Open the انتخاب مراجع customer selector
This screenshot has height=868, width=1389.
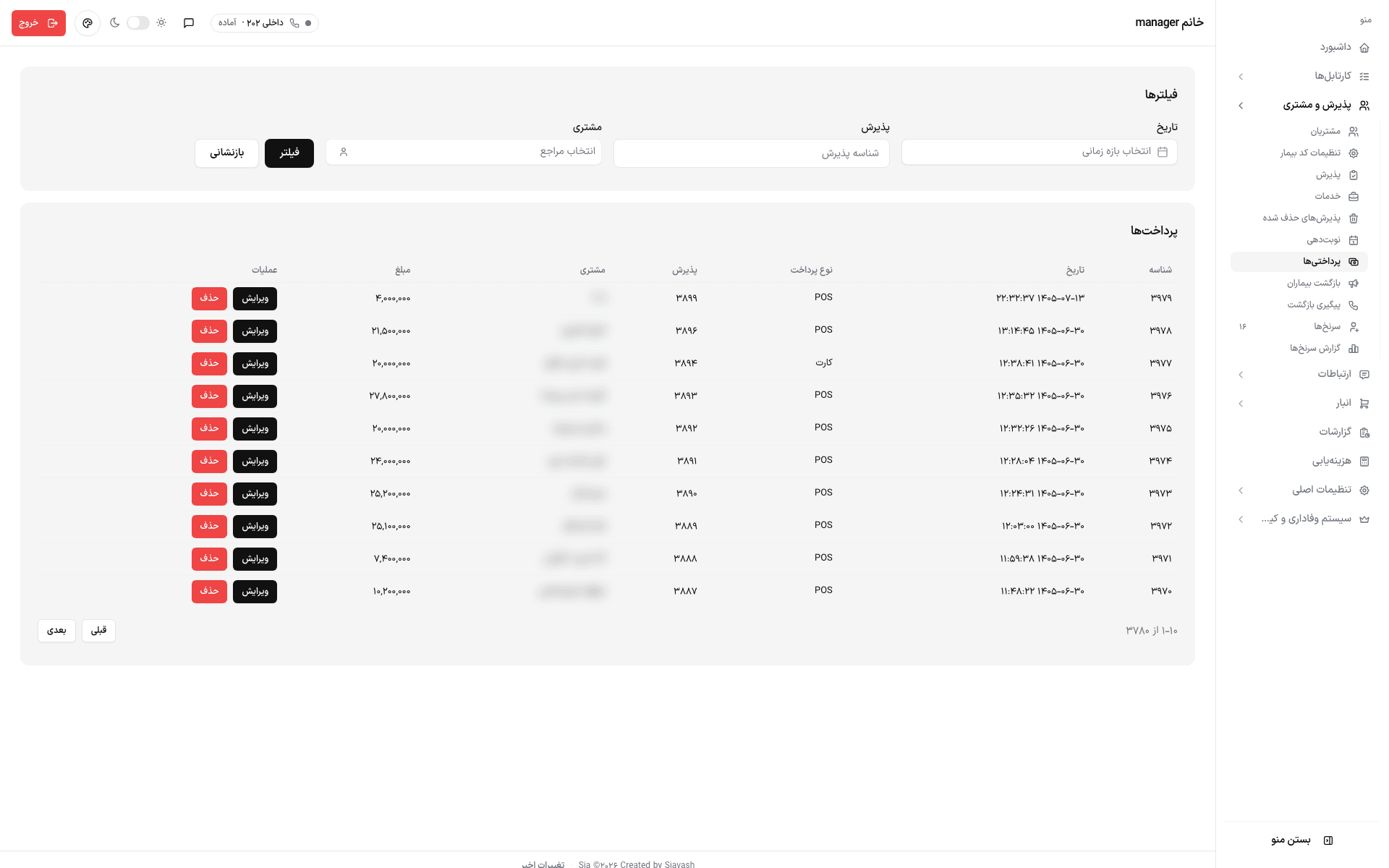point(464,152)
